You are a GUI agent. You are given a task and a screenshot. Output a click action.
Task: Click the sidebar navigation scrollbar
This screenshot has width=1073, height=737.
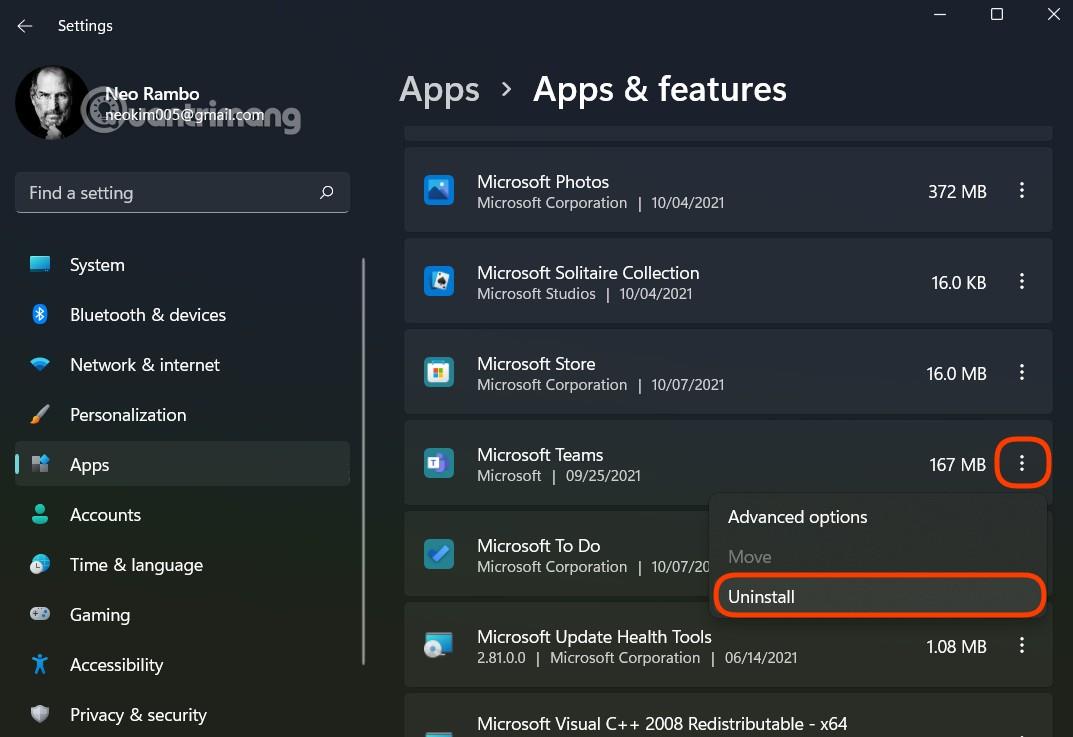pos(363,461)
